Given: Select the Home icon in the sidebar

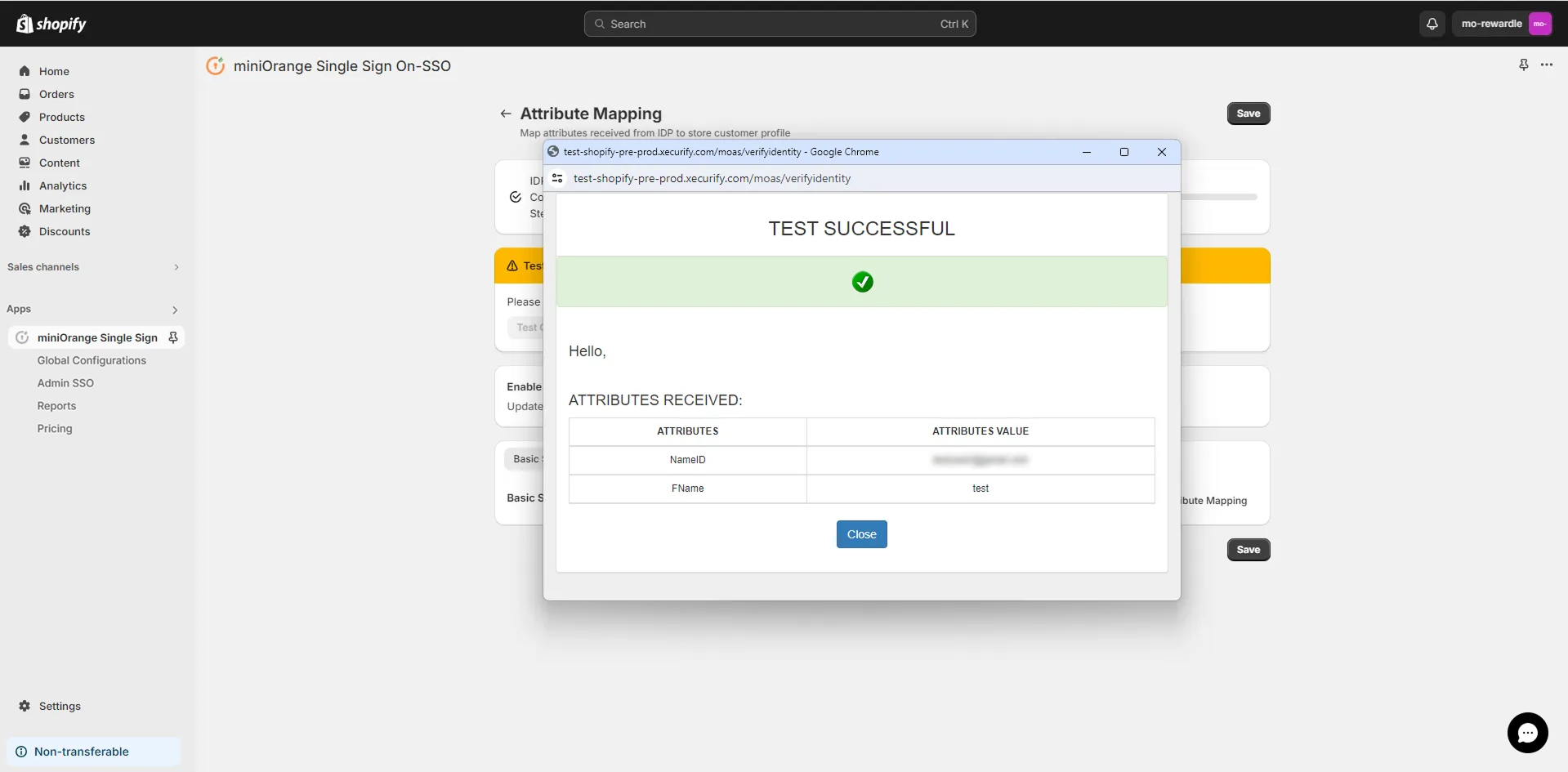Looking at the screenshot, I should pos(25,71).
